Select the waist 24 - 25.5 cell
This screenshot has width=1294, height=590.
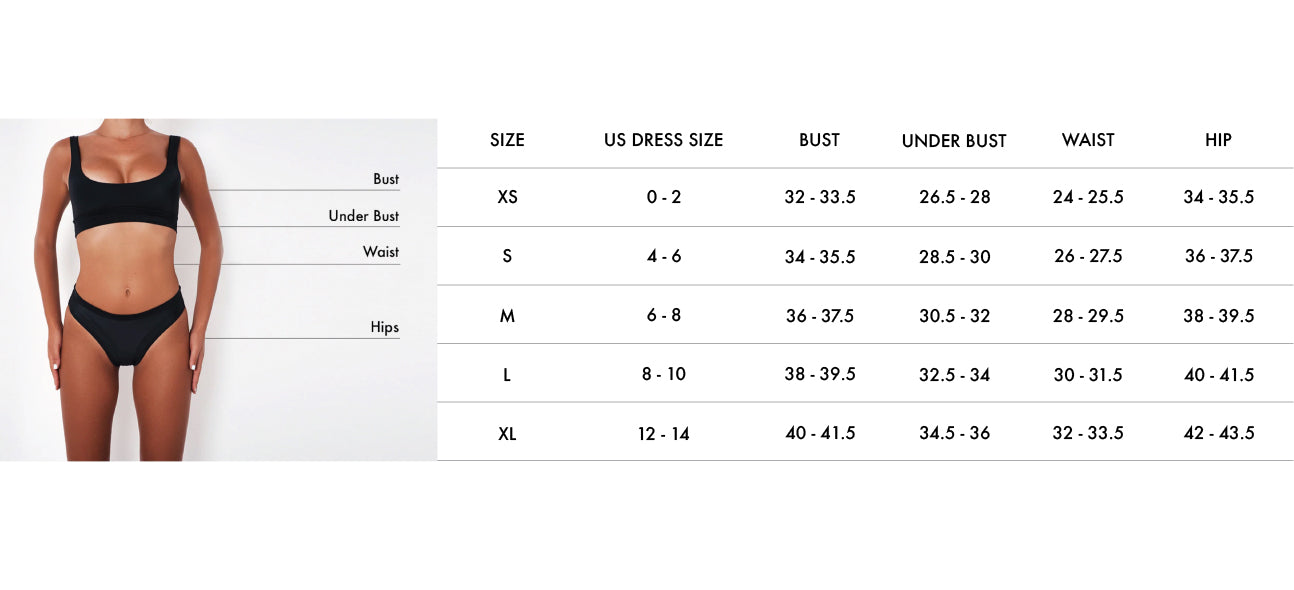(1088, 197)
